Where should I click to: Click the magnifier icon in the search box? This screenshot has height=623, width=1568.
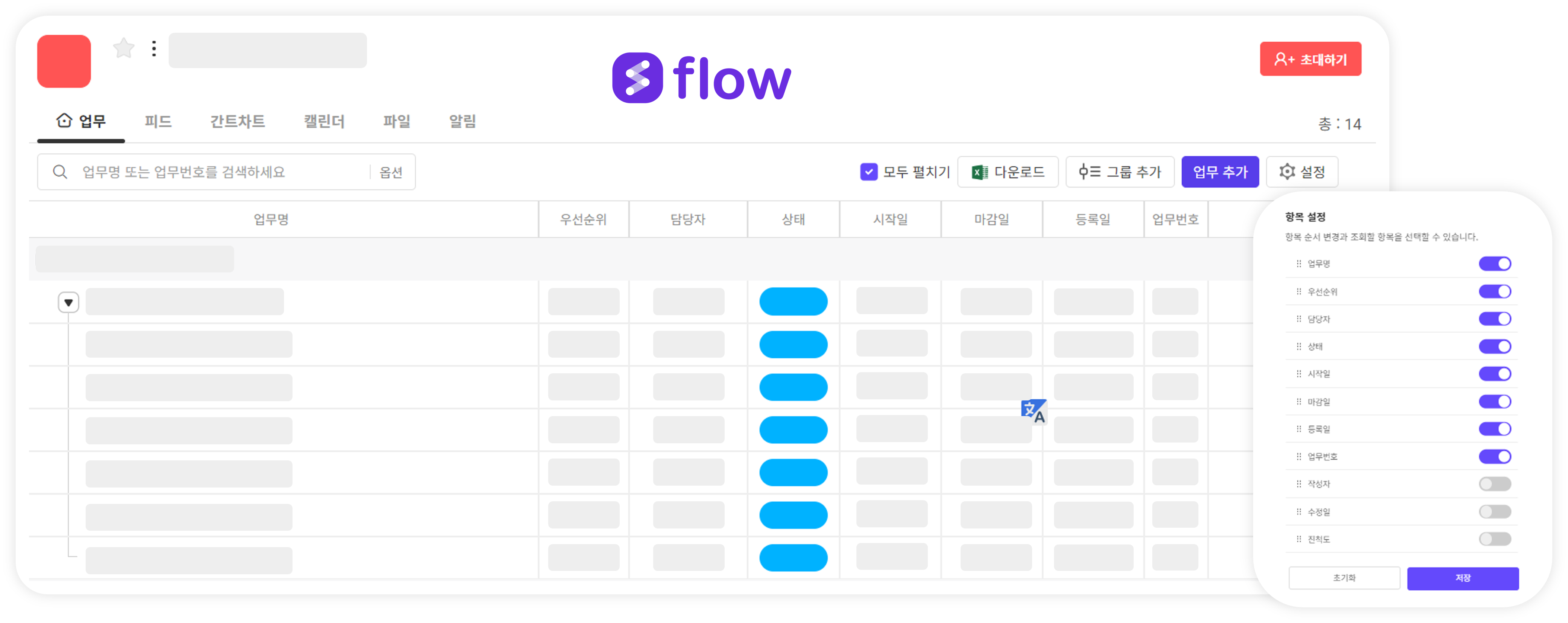(x=60, y=172)
